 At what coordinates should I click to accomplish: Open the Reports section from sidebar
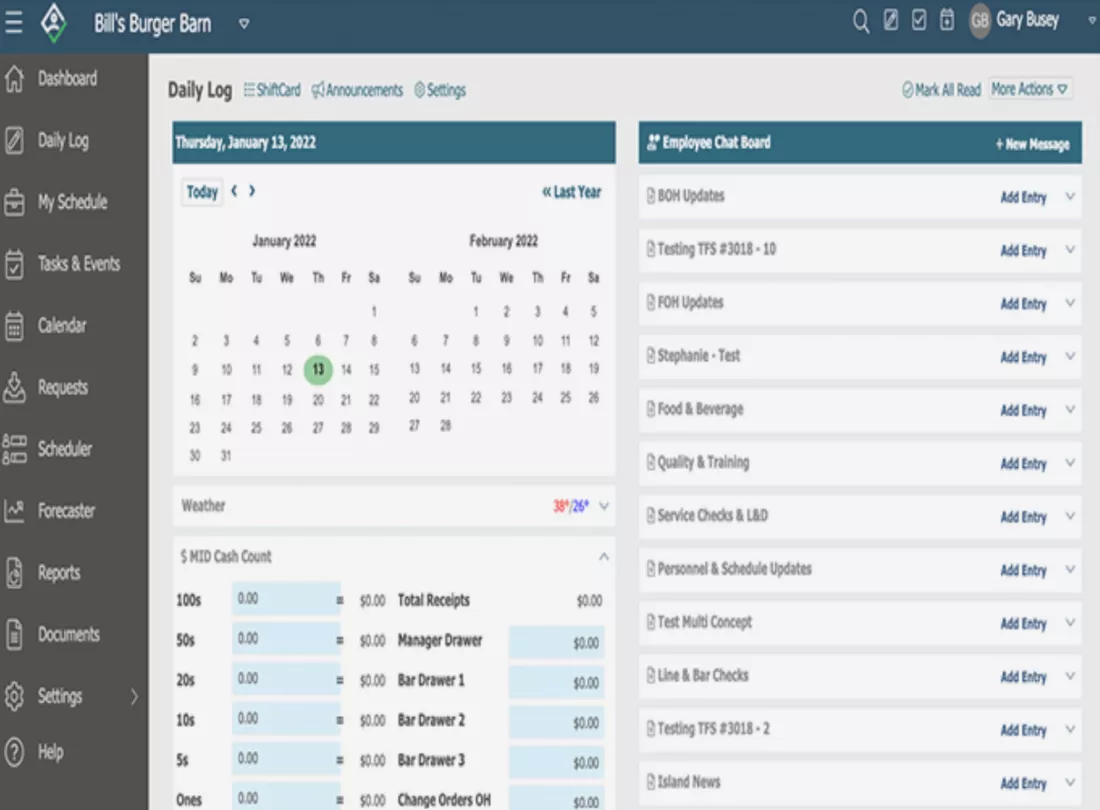point(59,573)
